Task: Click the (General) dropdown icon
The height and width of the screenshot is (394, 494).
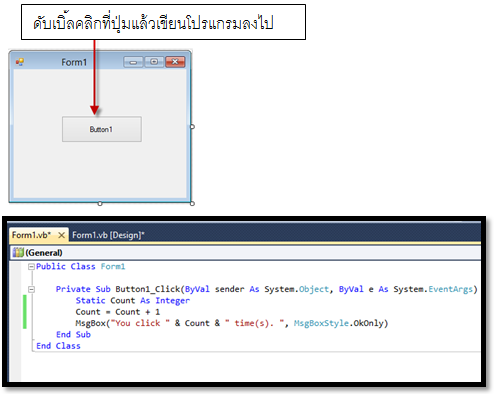Action: point(18,253)
